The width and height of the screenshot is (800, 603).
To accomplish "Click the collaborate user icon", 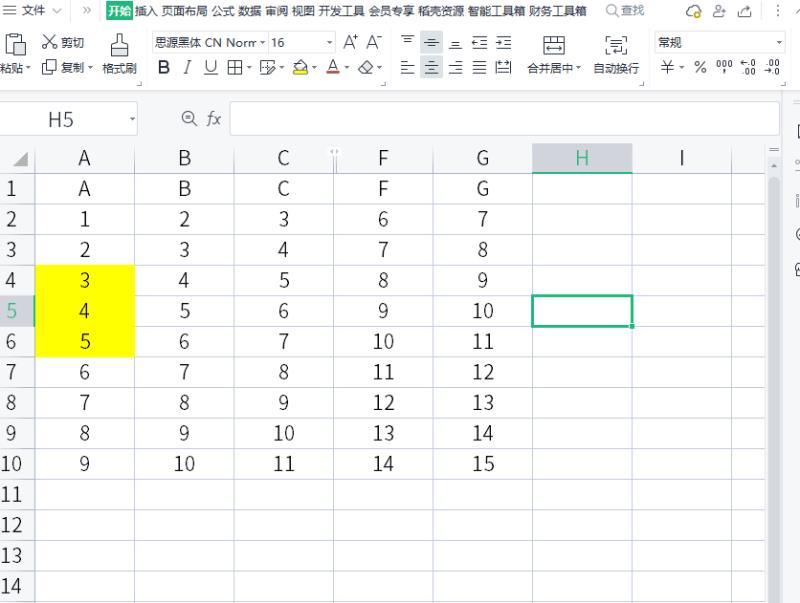I will click(719, 11).
